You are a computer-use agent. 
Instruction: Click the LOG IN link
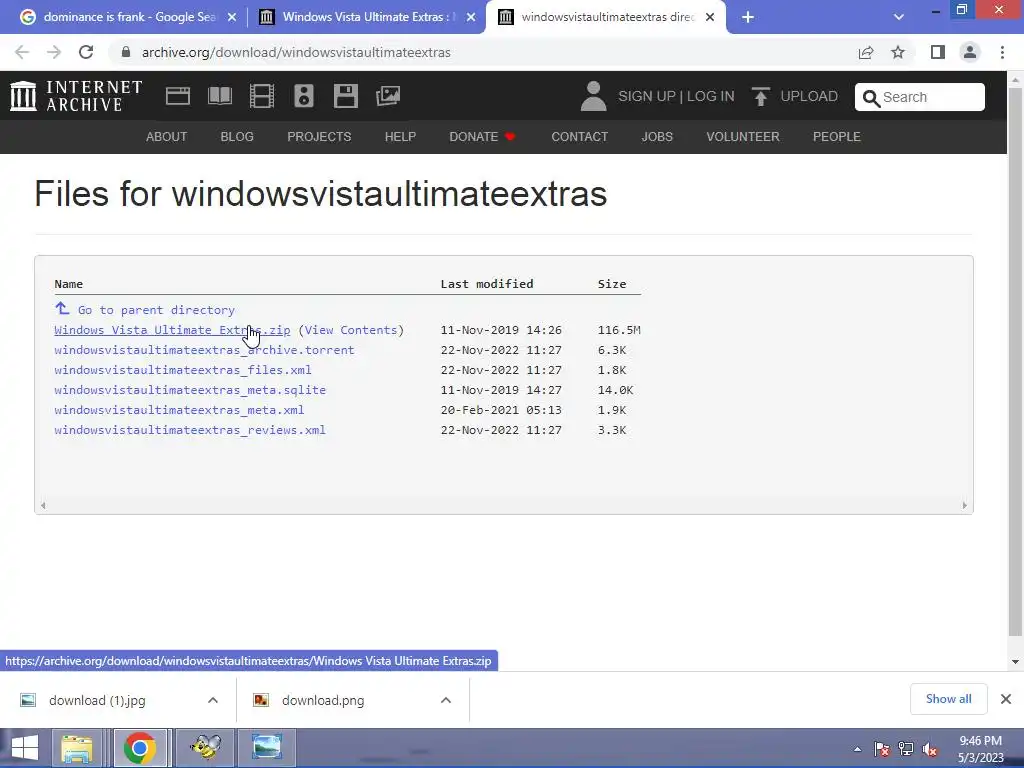(711, 96)
